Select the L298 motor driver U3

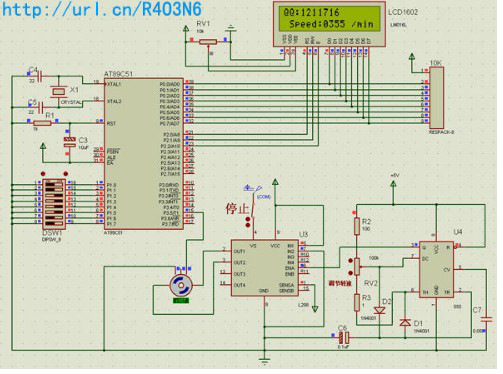point(265,268)
